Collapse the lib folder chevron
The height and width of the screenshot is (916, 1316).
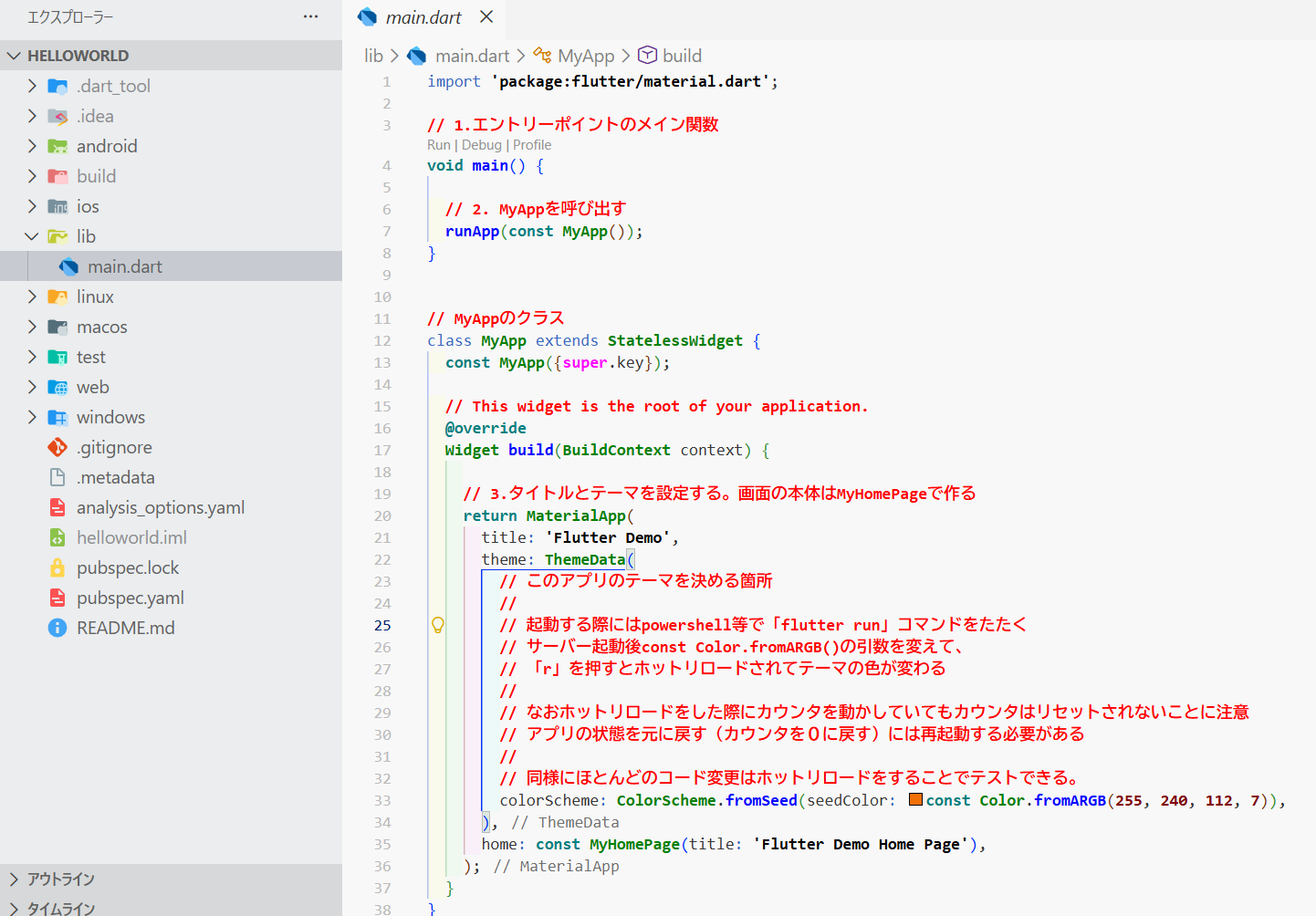(x=32, y=236)
